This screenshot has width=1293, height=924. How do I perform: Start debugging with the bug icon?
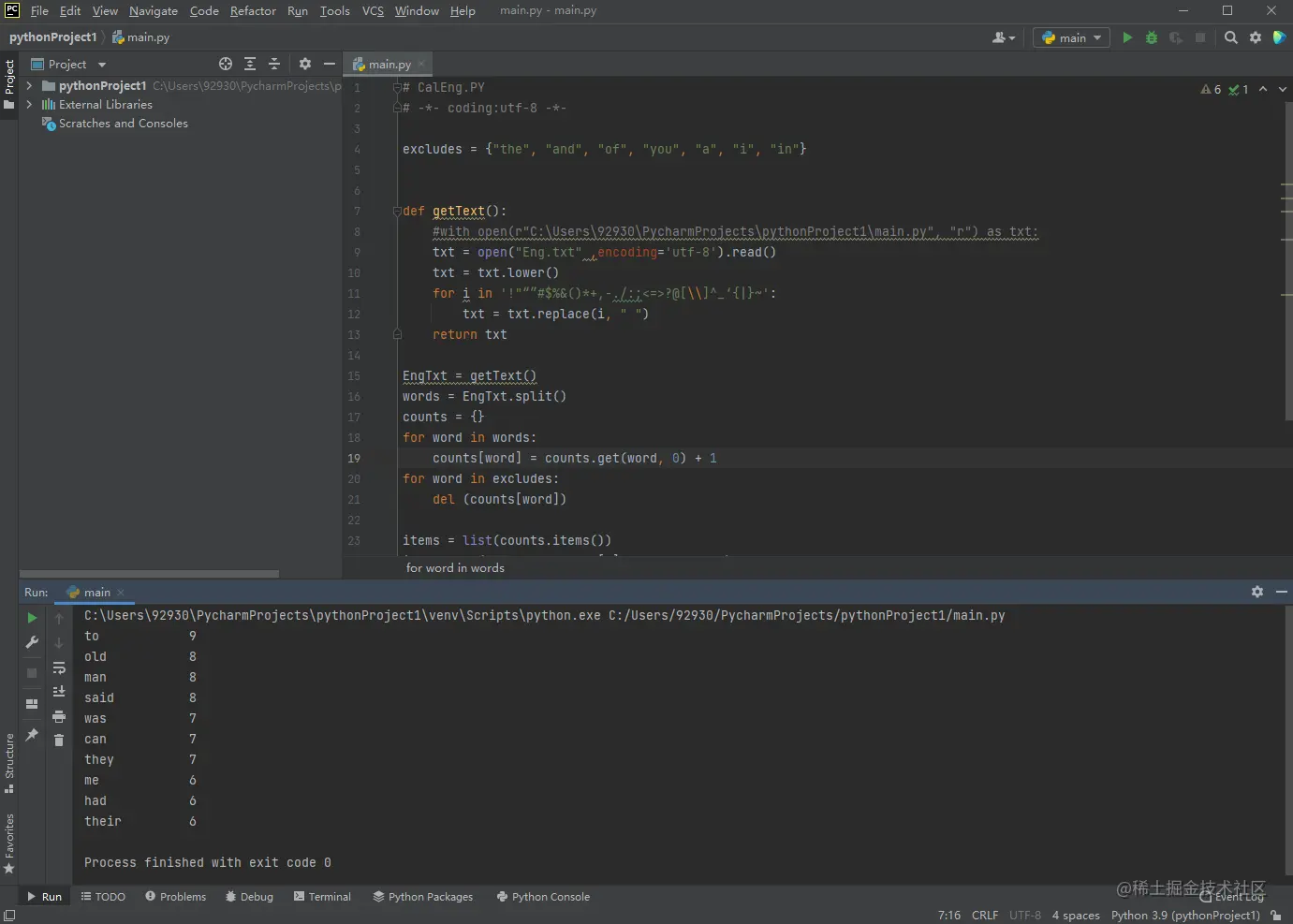pos(1152,37)
